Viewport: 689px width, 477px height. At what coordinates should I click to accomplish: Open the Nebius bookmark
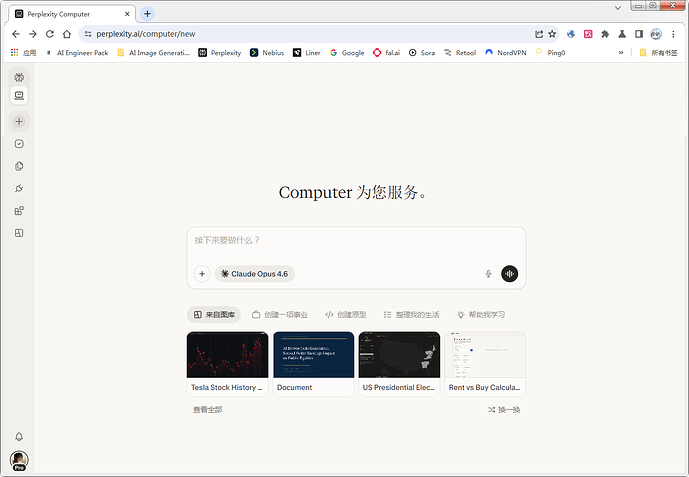point(267,53)
